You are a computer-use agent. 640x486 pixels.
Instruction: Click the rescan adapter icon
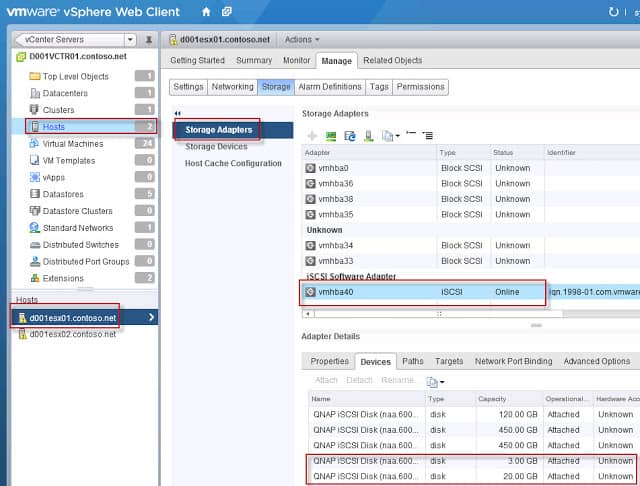(x=369, y=135)
